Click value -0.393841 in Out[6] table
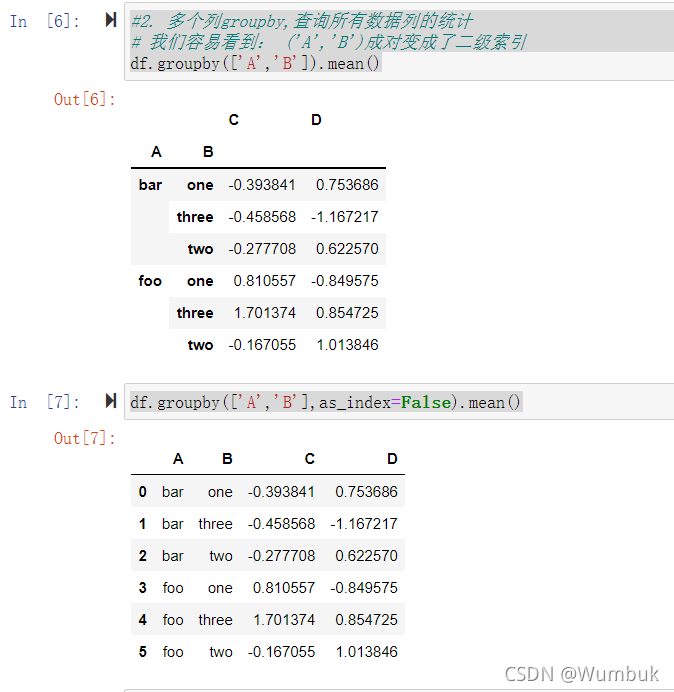 262,184
